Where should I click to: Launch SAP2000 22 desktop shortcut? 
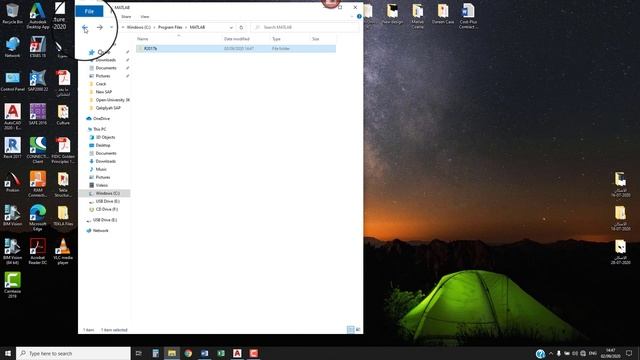point(38,81)
